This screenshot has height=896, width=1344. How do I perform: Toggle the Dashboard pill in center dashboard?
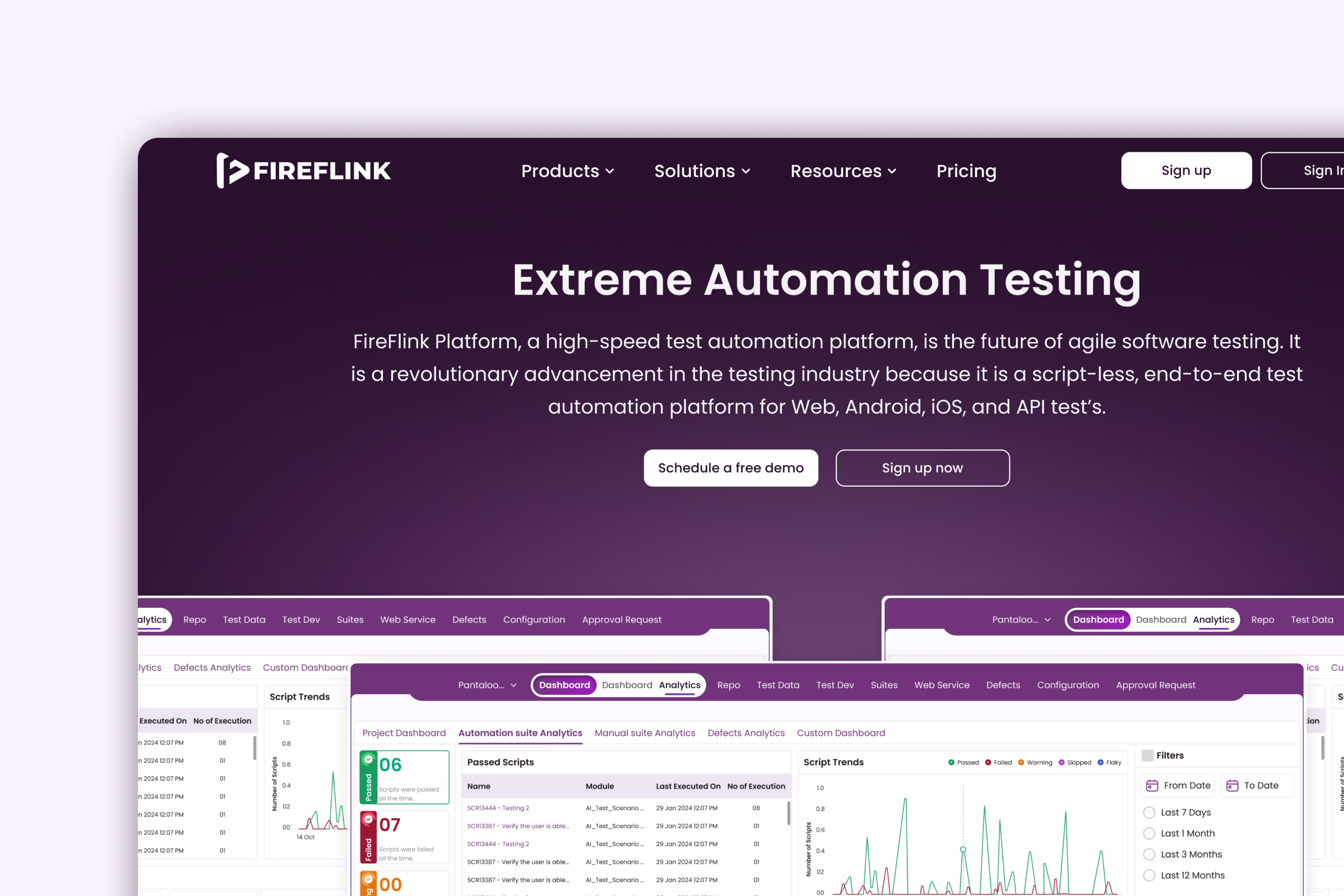pyautogui.click(x=565, y=685)
